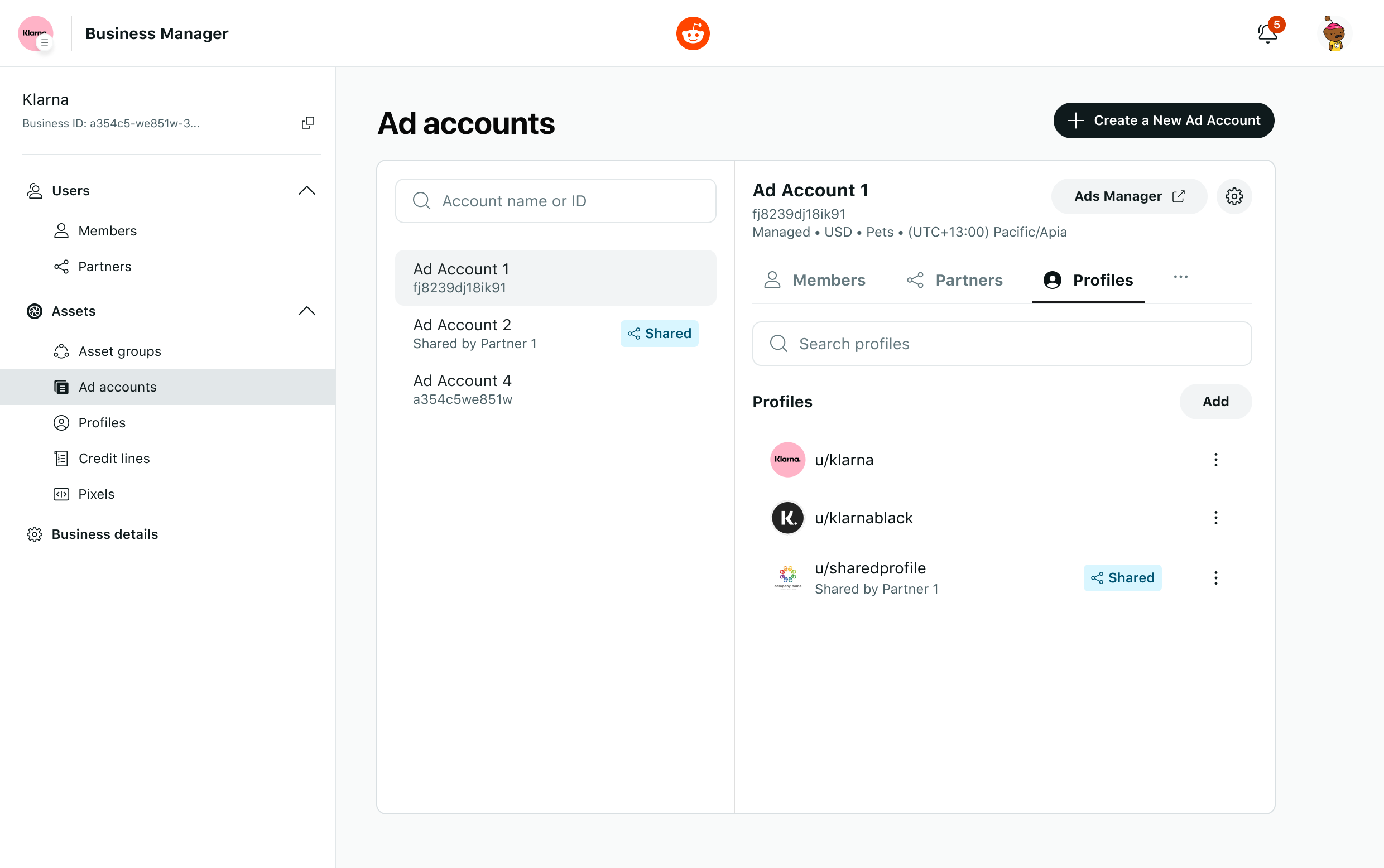Click the u/sharedprofile name
This screenshot has height=868, width=1384.
point(870,568)
